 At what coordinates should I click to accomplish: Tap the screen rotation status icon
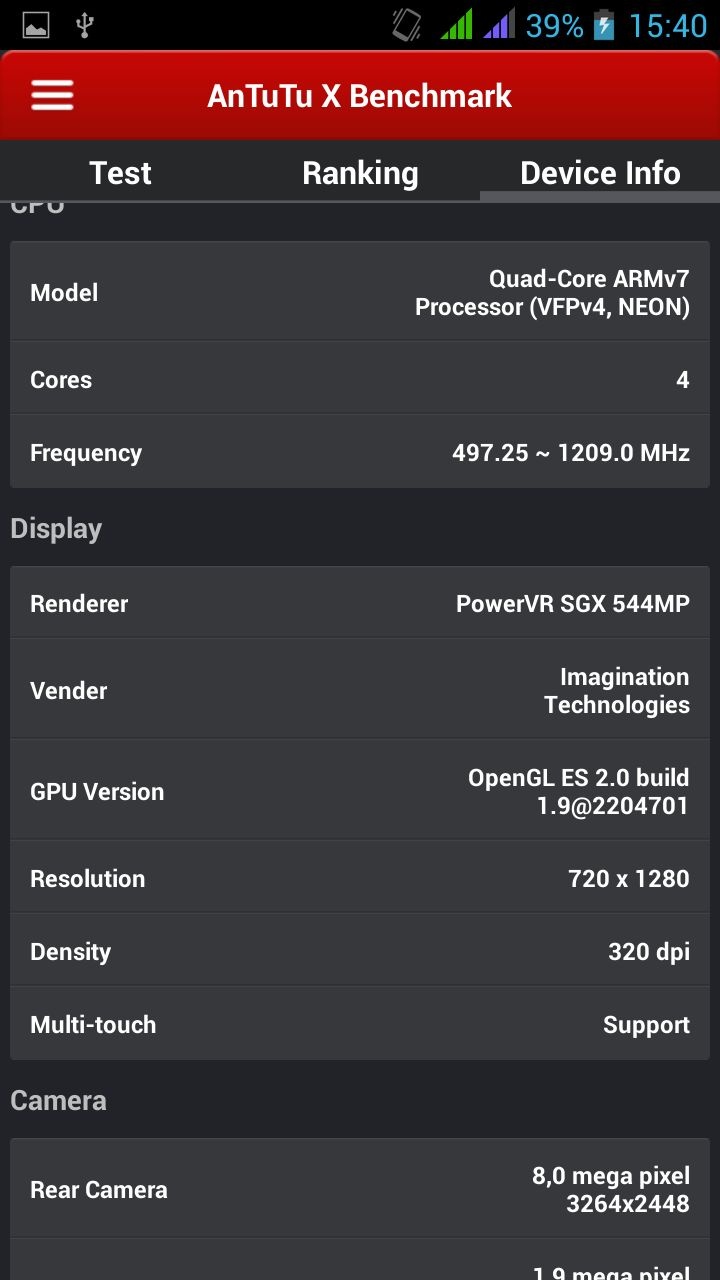coord(407,25)
